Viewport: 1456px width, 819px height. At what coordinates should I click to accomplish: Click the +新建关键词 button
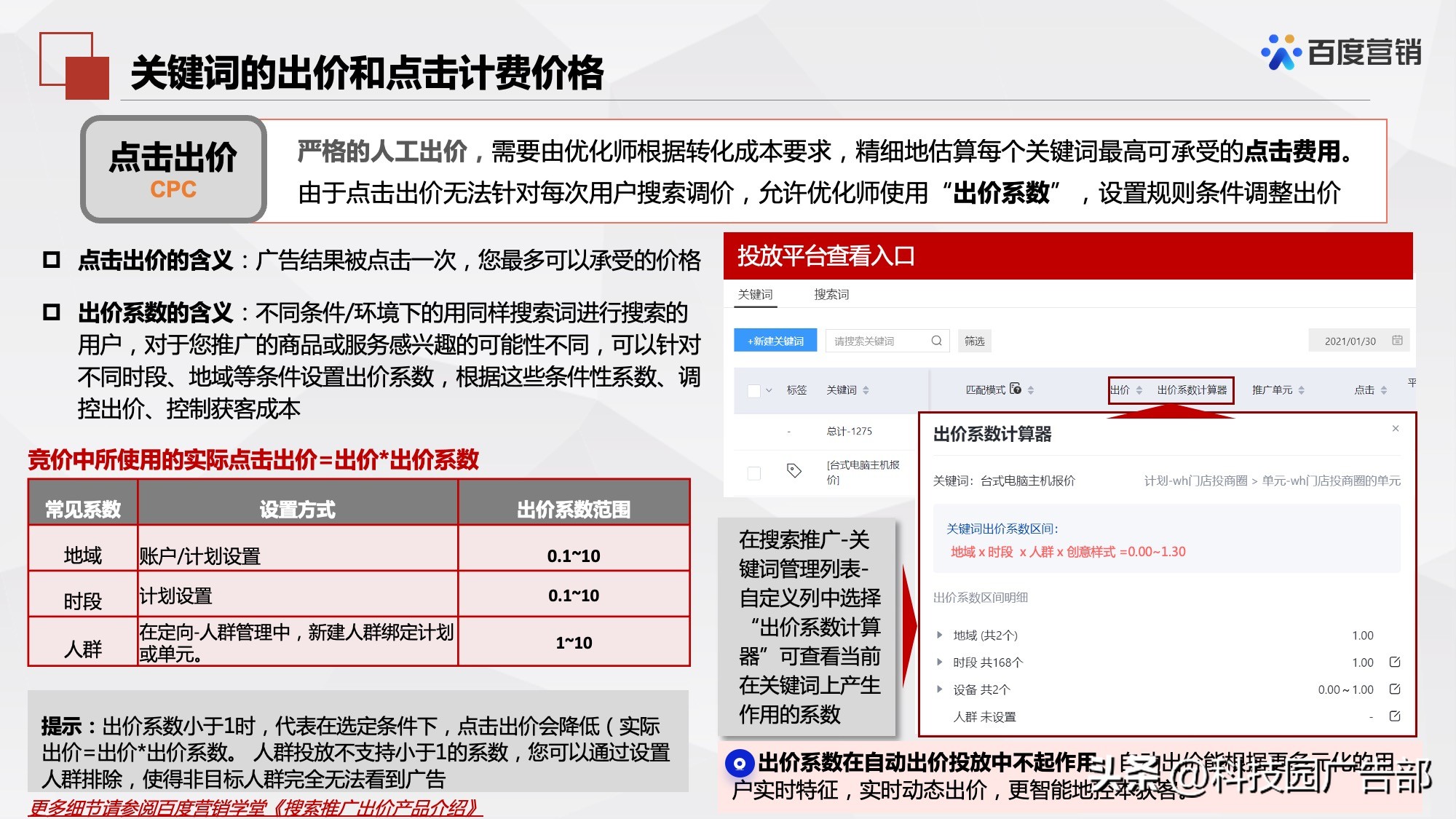click(775, 341)
